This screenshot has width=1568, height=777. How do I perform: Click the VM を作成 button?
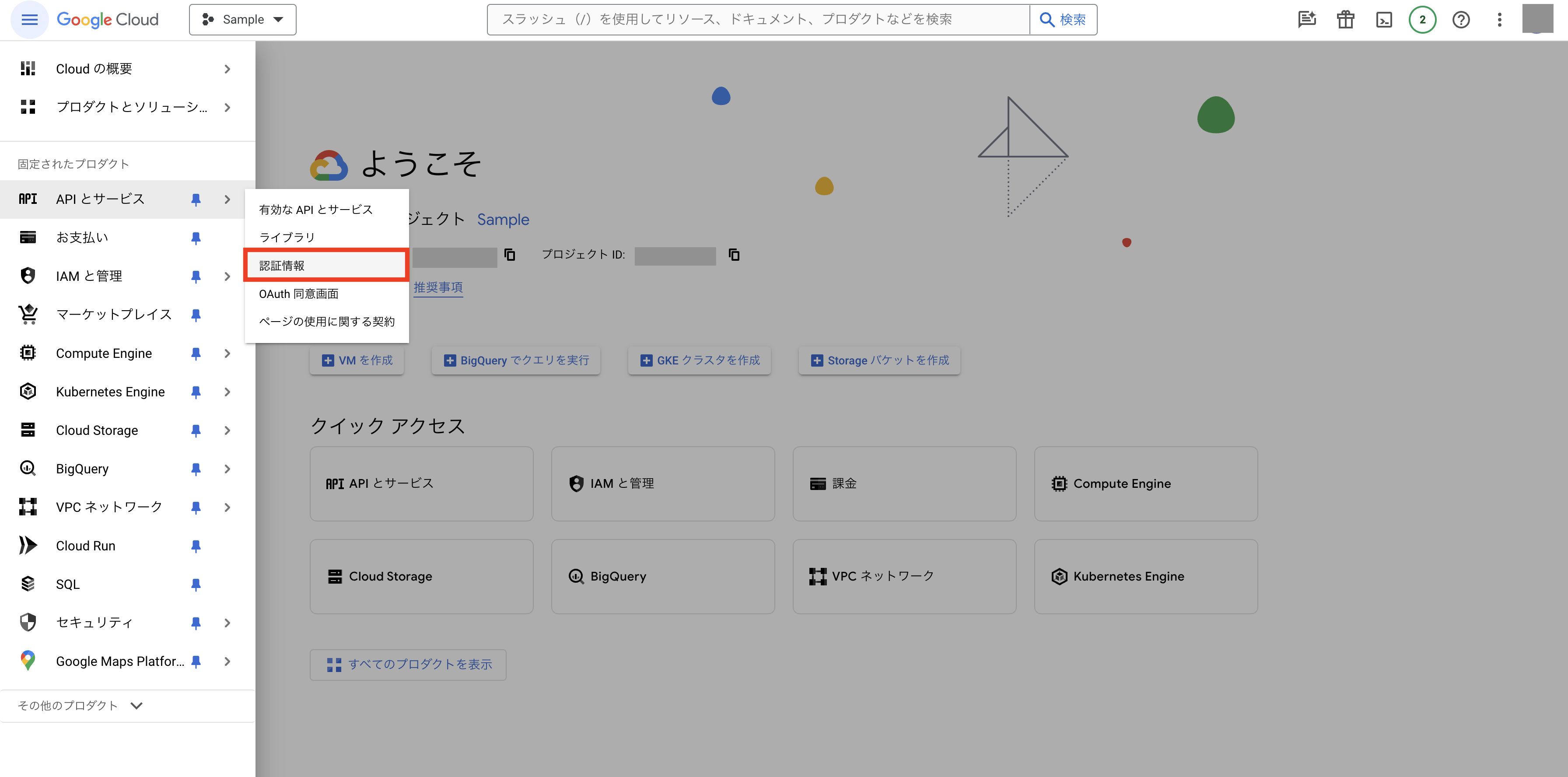point(357,360)
